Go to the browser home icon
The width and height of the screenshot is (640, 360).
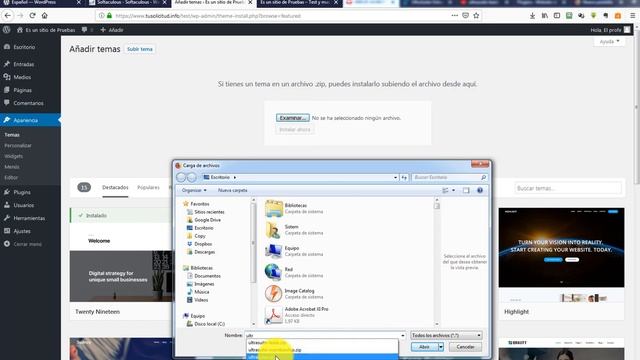click(44, 16)
